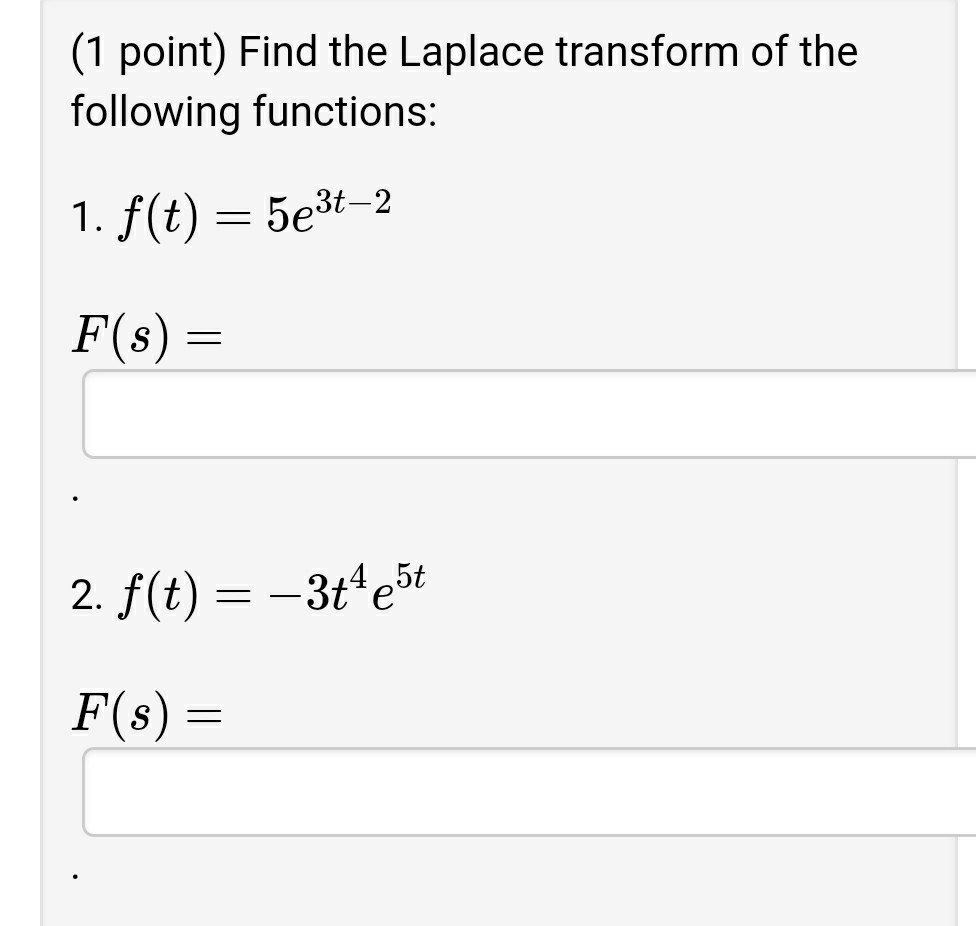Viewport: 976px width, 926px height.
Task: Click the coefficient 5 in the first function
Action: 268,212
